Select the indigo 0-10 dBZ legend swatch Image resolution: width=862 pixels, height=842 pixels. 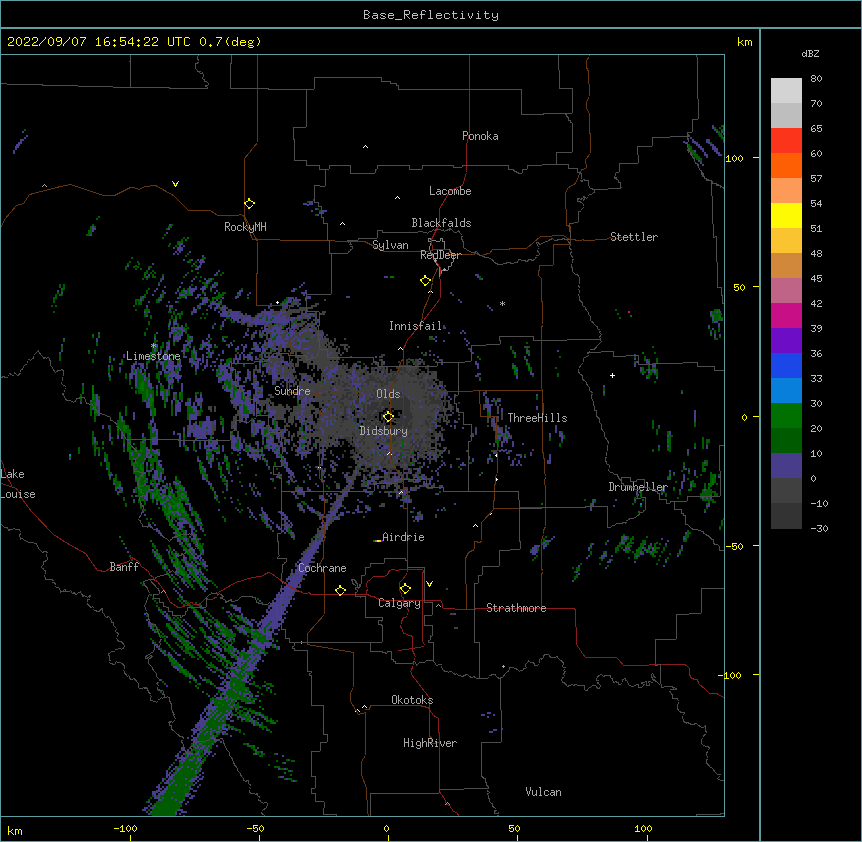click(x=786, y=466)
